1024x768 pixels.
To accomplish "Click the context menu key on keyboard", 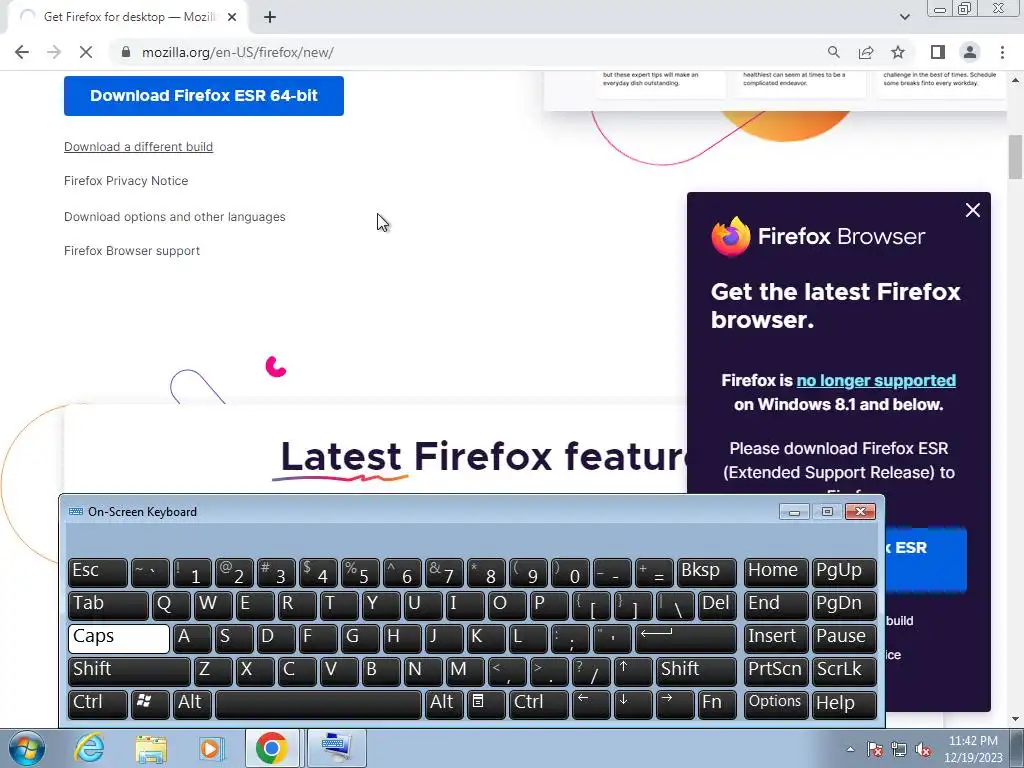I will tap(486, 704).
